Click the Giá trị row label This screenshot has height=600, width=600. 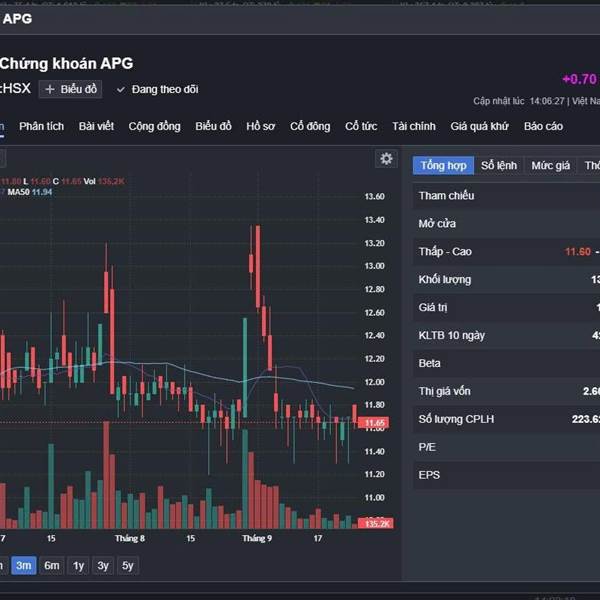click(433, 307)
